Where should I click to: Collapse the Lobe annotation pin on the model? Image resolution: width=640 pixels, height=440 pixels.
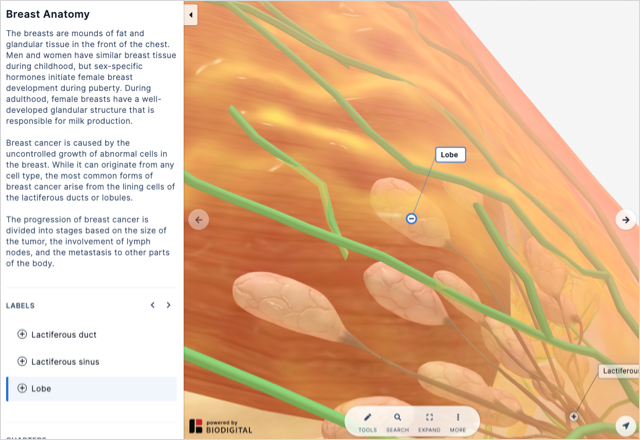click(411, 219)
